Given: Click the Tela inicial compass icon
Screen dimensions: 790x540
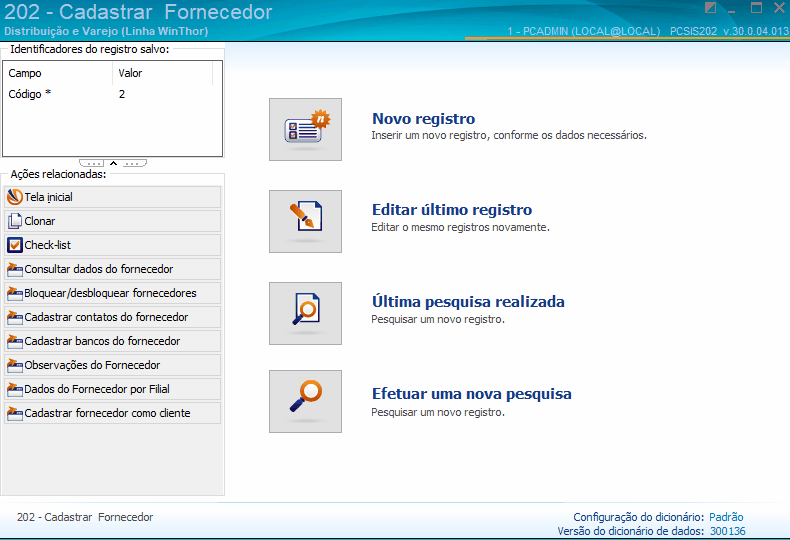Looking at the screenshot, I should (15, 197).
